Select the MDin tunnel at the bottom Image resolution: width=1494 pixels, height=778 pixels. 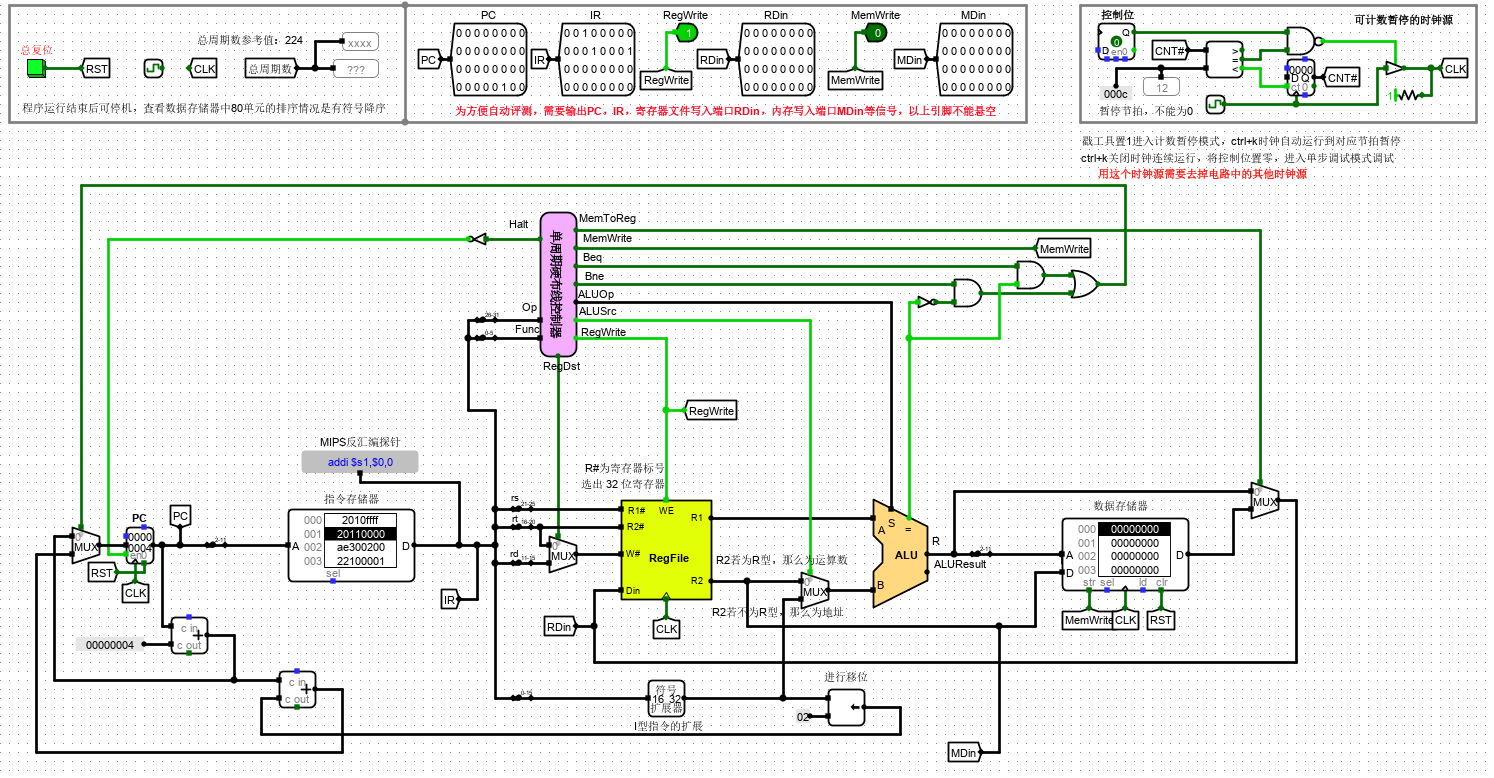[x=964, y=752]
